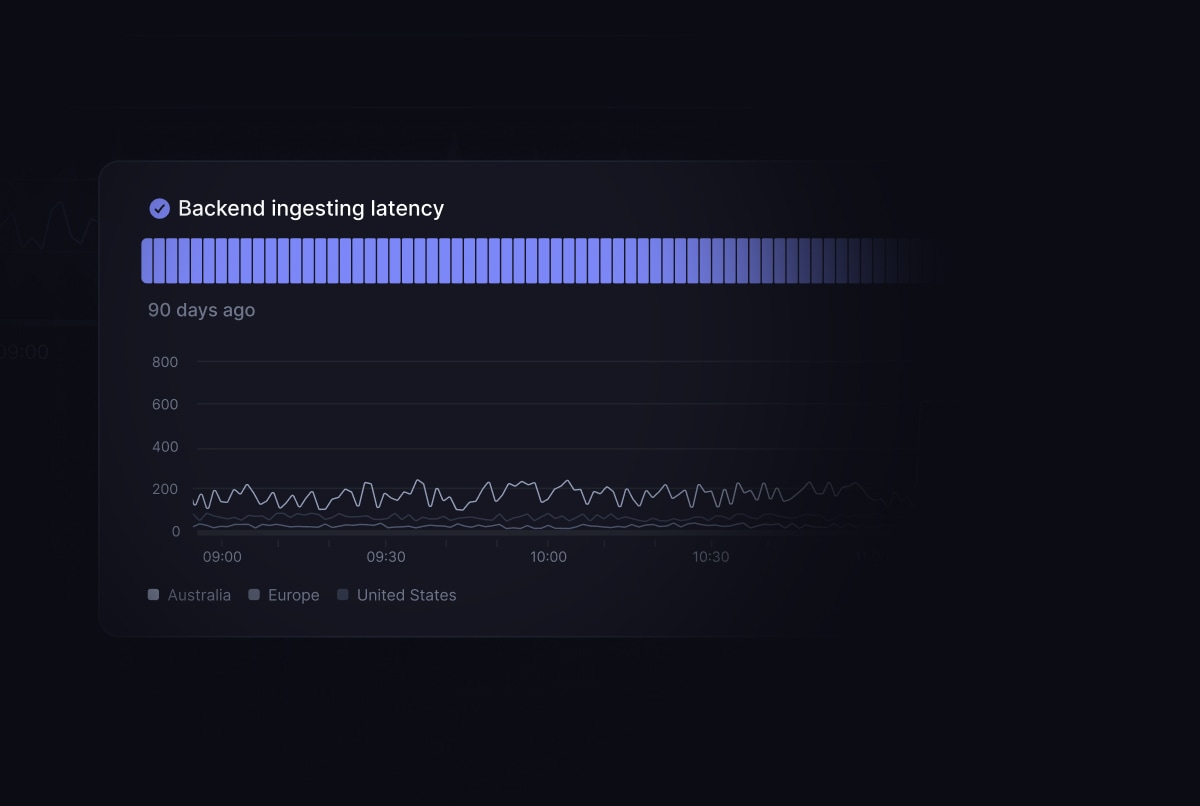This screenshot has height=806, width=1200.
Task: Open the Backend ingesting latency title
Action: tap(310, 208)
